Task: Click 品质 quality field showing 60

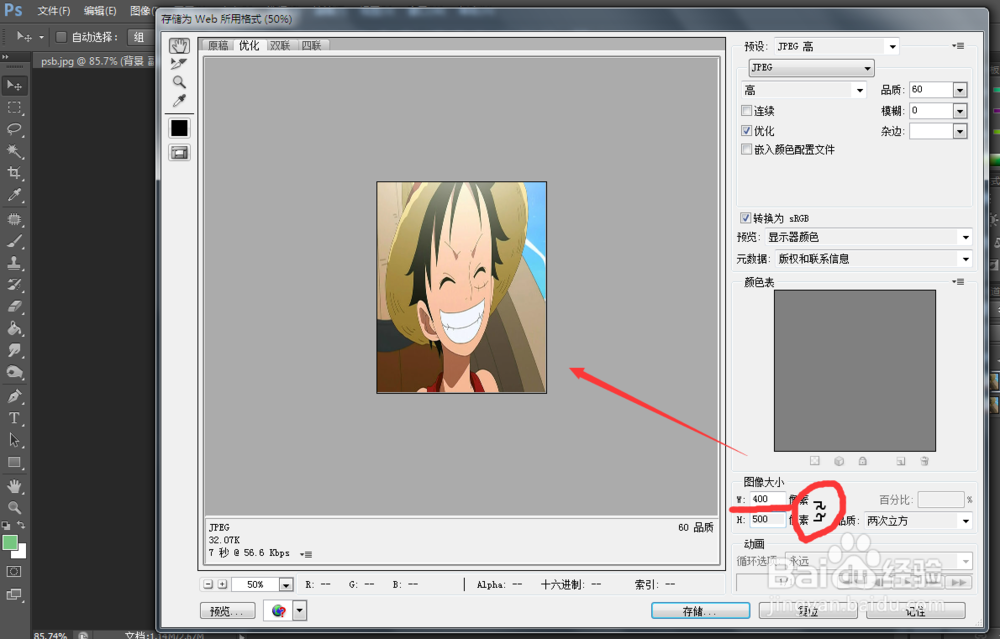Action: tap(931, 90)
